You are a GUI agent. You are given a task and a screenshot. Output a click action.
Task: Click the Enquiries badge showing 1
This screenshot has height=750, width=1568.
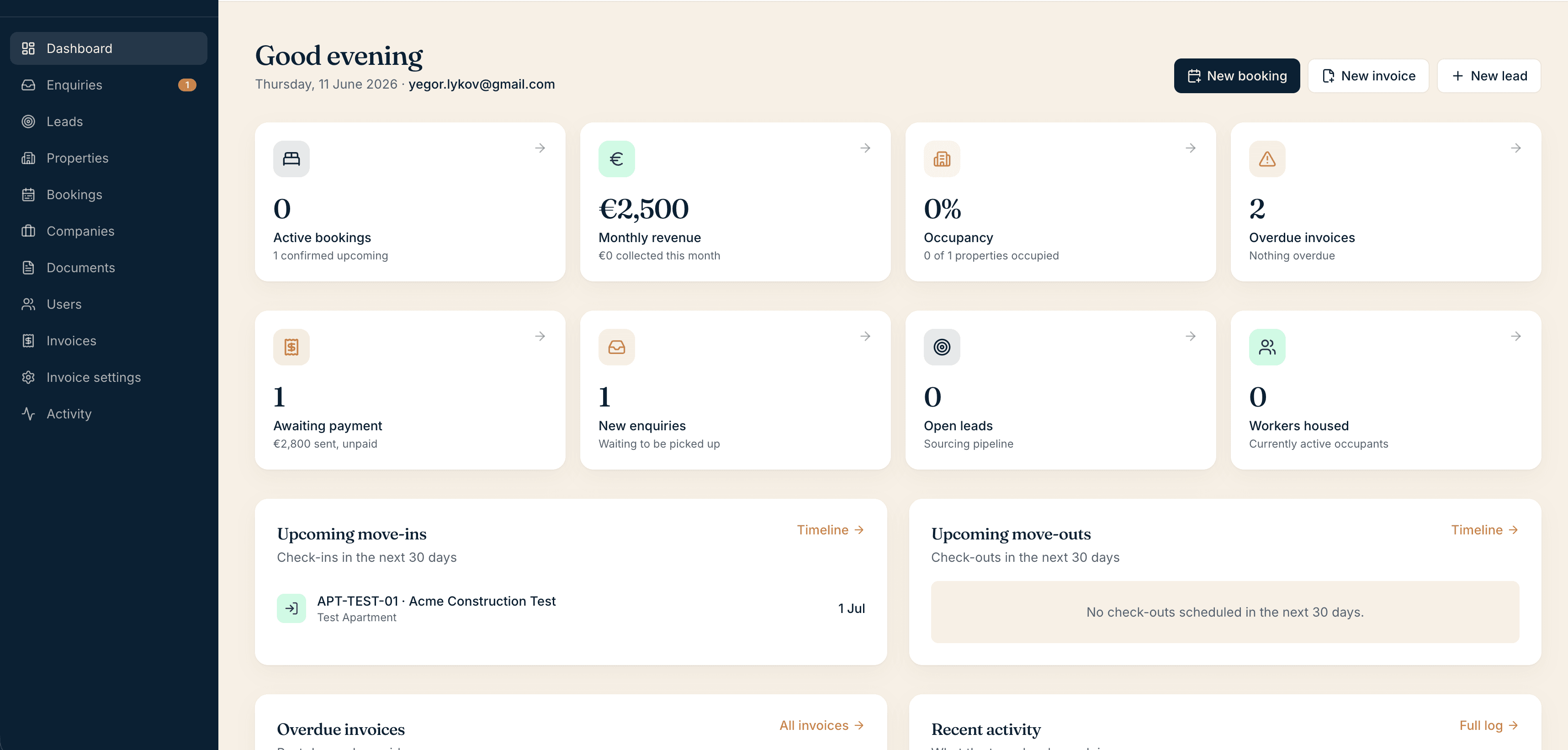(x=187, y=85)
